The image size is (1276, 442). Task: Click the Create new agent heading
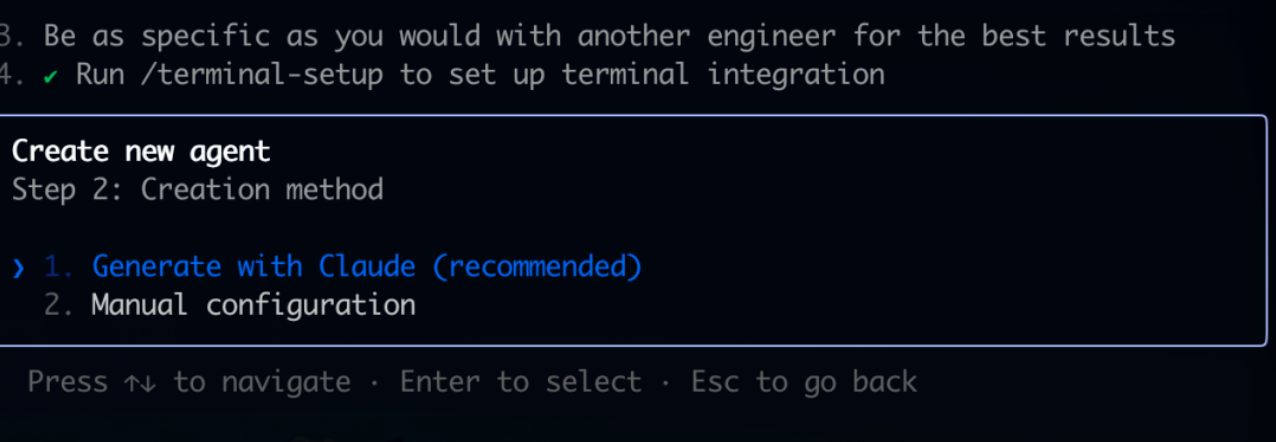click(x=141, y=152)
